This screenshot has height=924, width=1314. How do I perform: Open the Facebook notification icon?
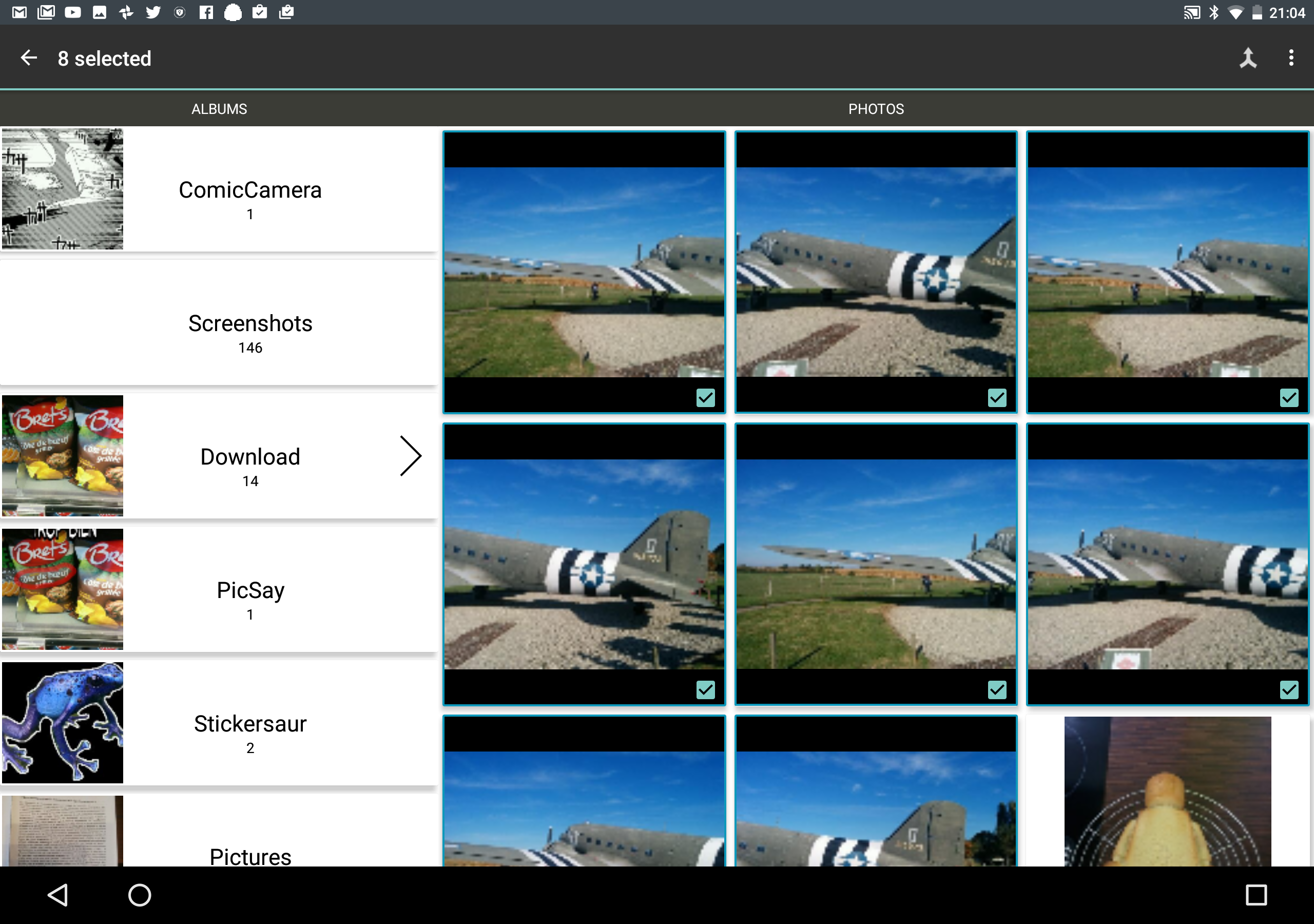(x=206, y=12)
